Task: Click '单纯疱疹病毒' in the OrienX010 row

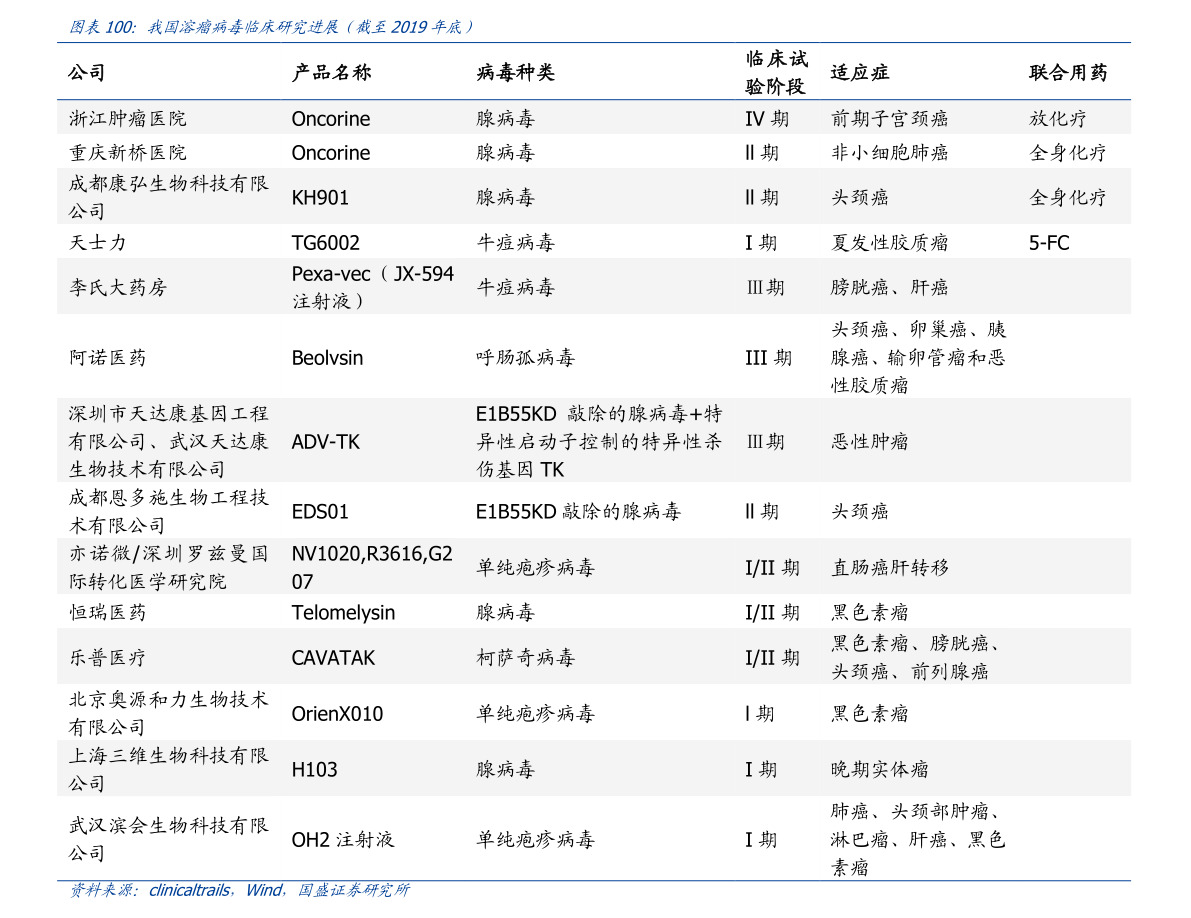Action: [x=535, y=713]
